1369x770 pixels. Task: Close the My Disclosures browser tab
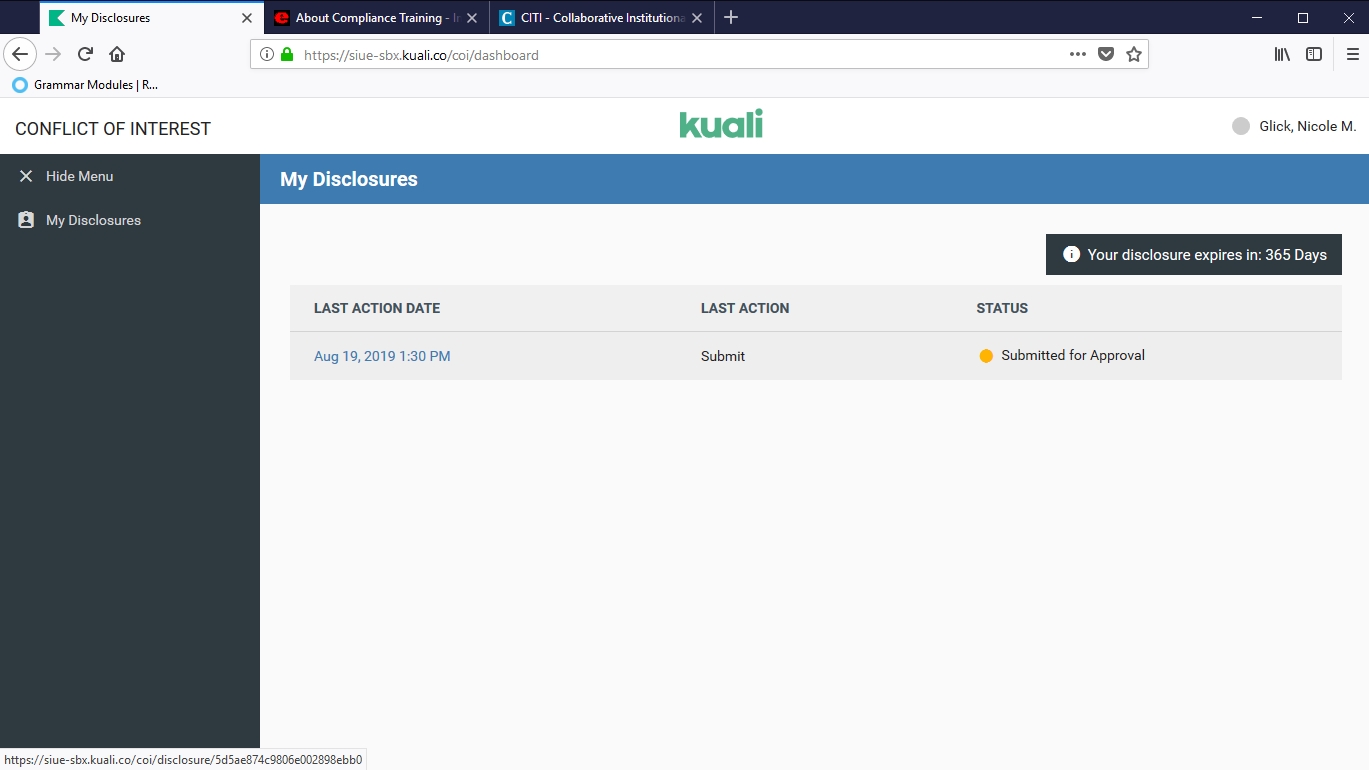(247, 18)
